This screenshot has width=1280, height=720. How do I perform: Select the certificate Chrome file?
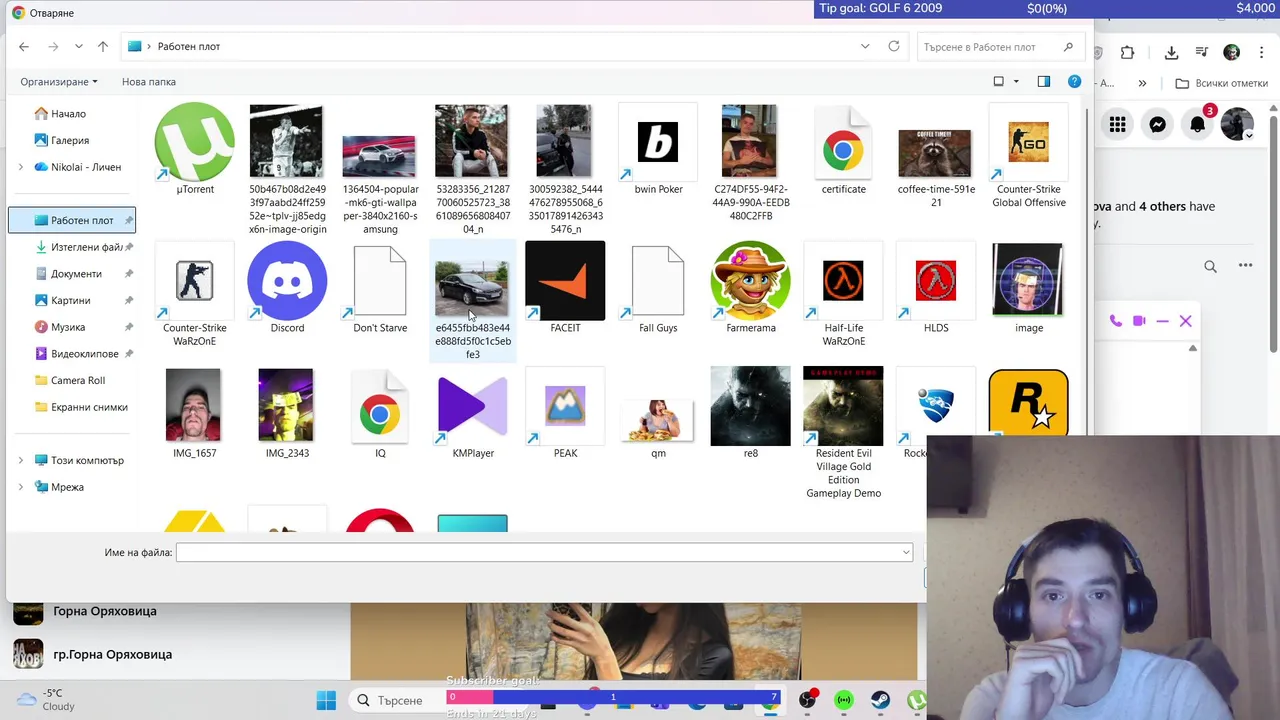pyautogui.click(x=843, y=142)
